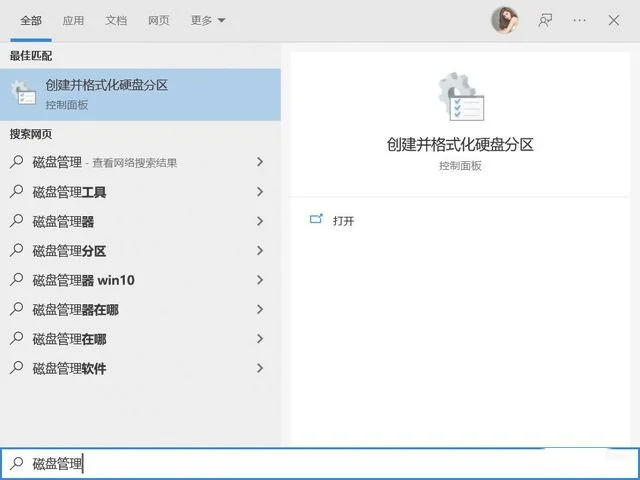Screen dimensions: 640x480
Task: Select web suggestion 磁盘管理器在哪
Action: click(x=140, y=309)
